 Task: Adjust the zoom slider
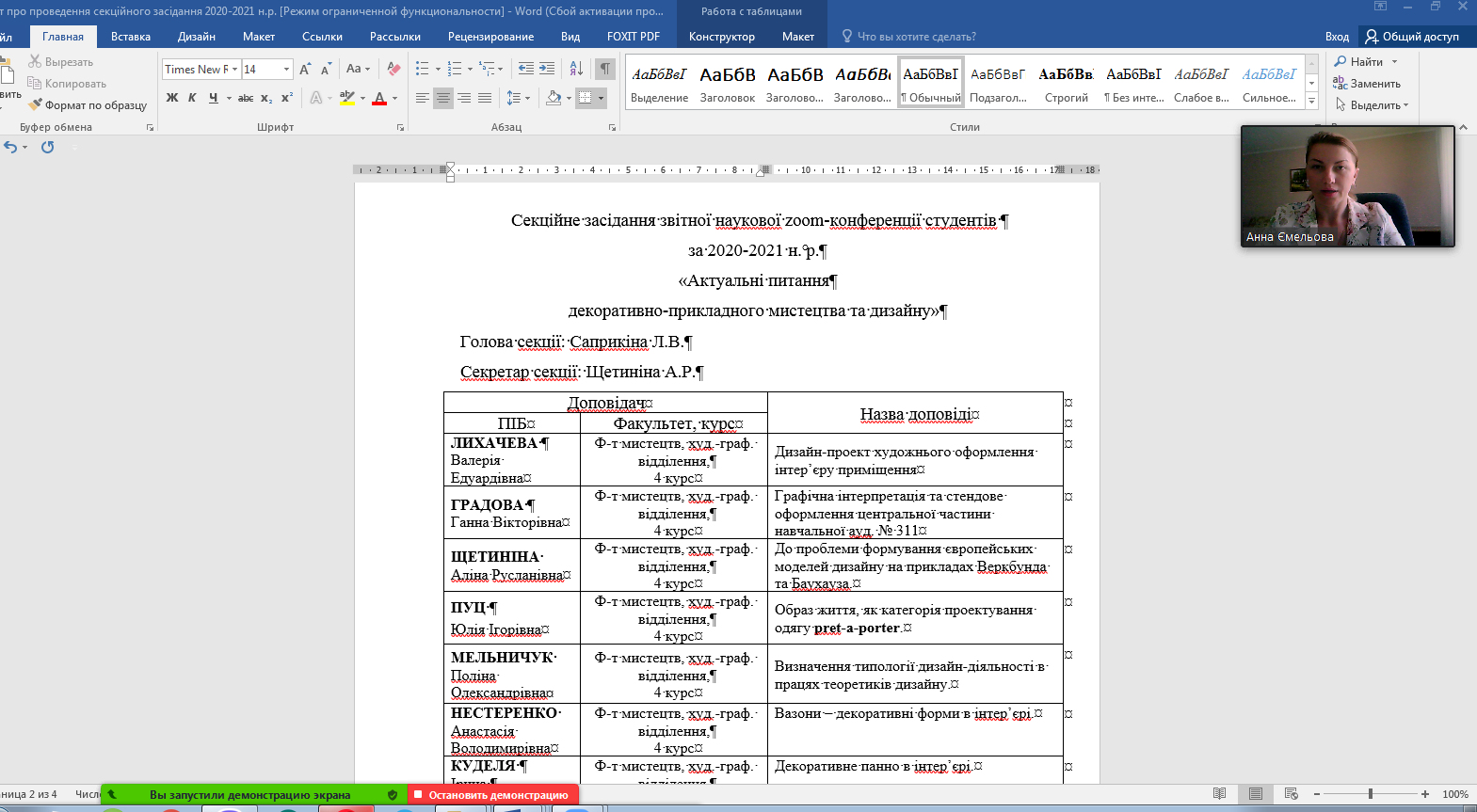click(x=1371, y=794)
